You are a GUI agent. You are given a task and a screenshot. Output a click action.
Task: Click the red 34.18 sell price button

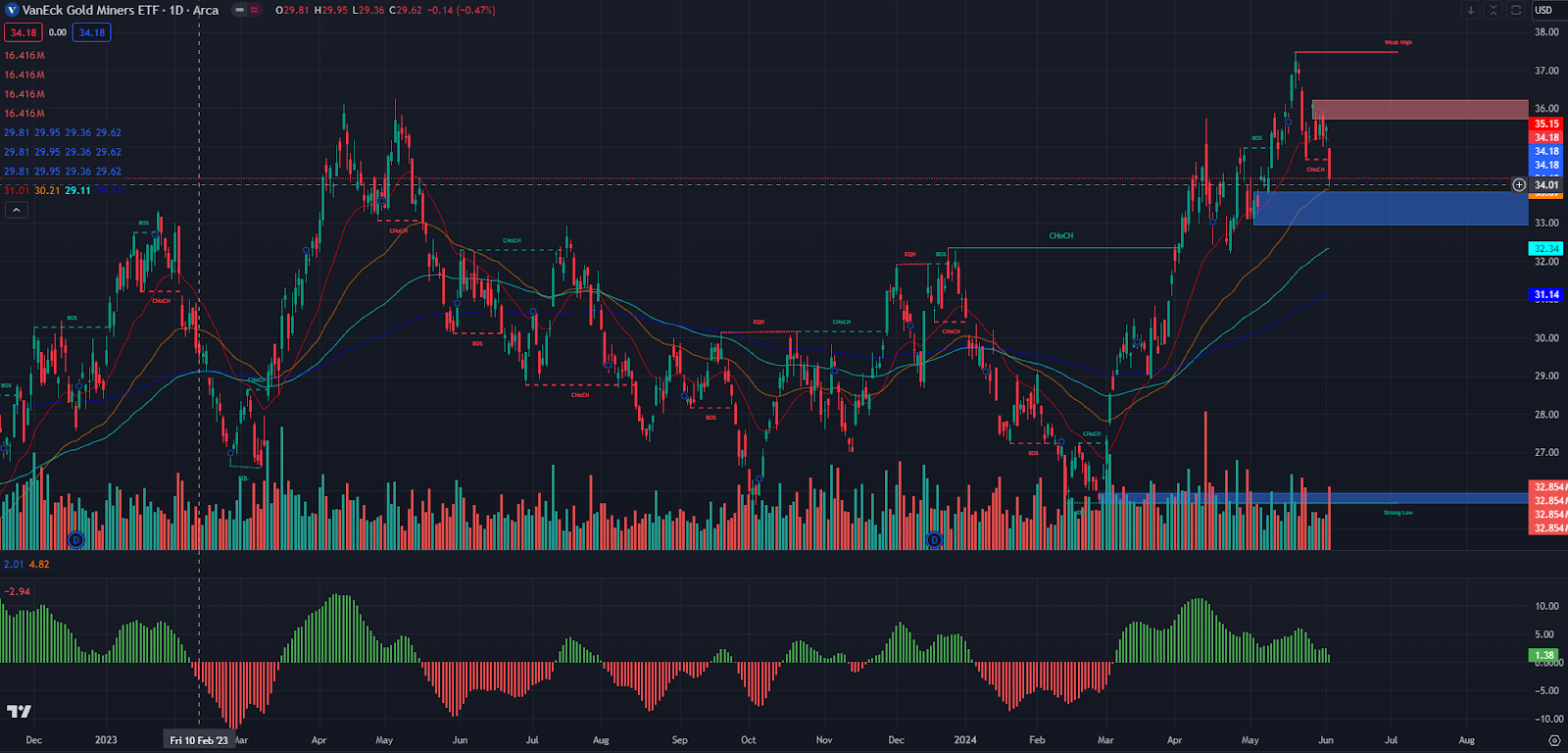click(x=24, y=32)
